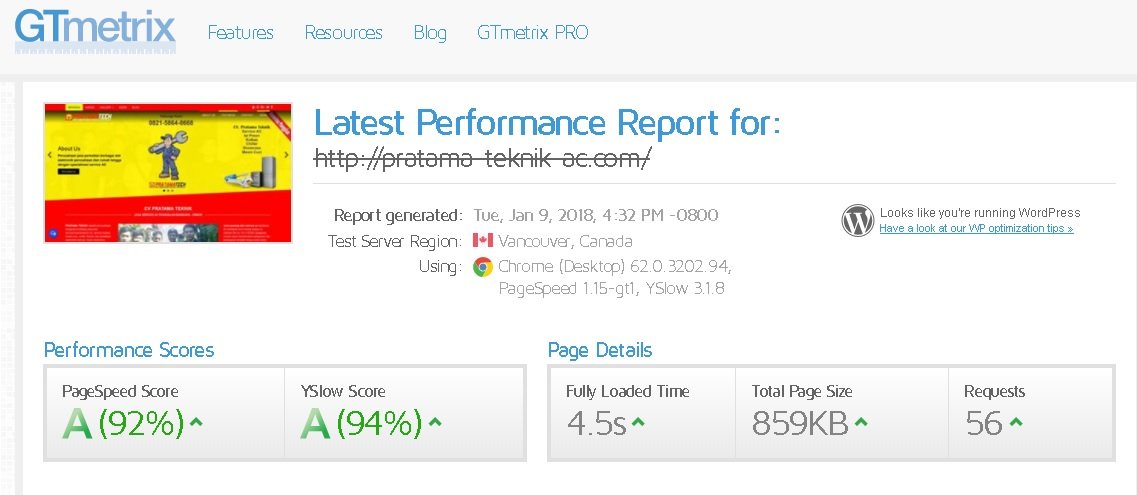The width and height of the screenshot is (1137, 495).
Task: Click the arrow next to 859KB page size
Action: tap(861, 423)
